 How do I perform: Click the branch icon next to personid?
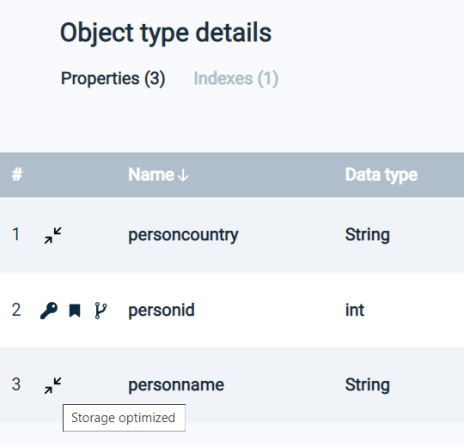pos(100,310)
